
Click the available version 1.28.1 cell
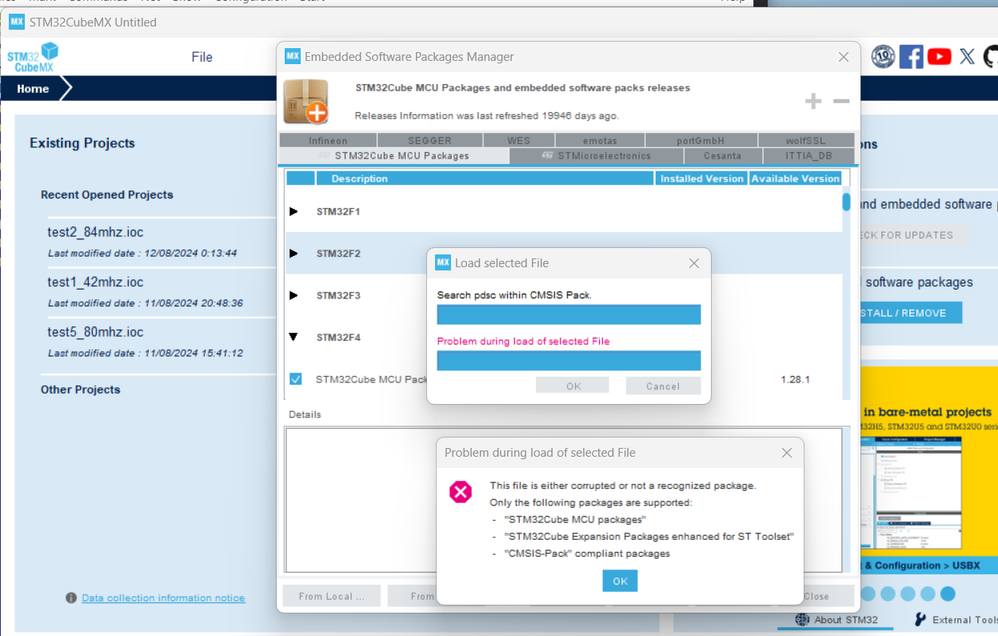[x=795, y=379]
